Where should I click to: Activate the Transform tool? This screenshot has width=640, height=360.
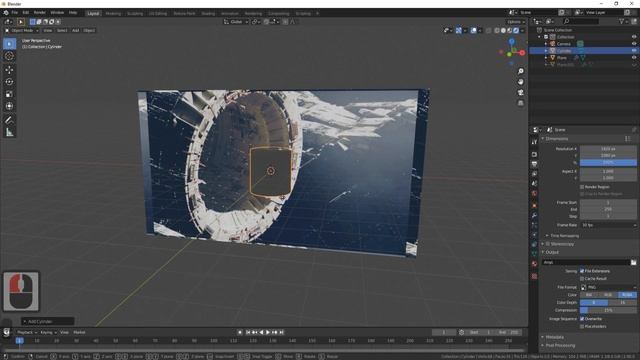click(x=9, y=106)
